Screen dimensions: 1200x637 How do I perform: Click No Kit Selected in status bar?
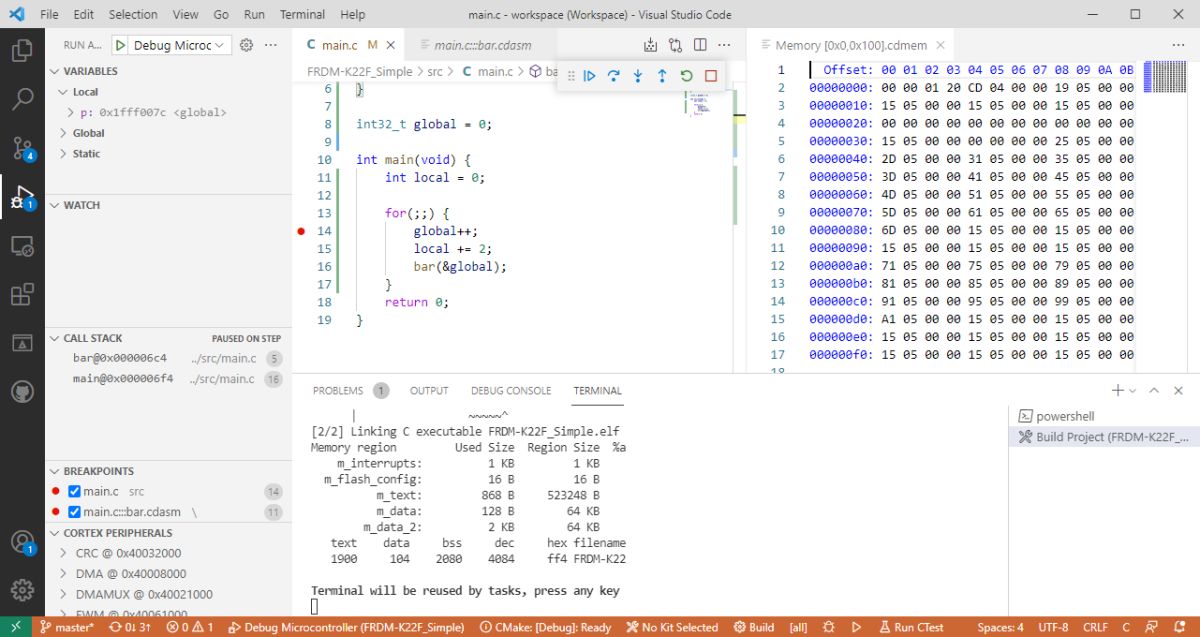(672, 627)
